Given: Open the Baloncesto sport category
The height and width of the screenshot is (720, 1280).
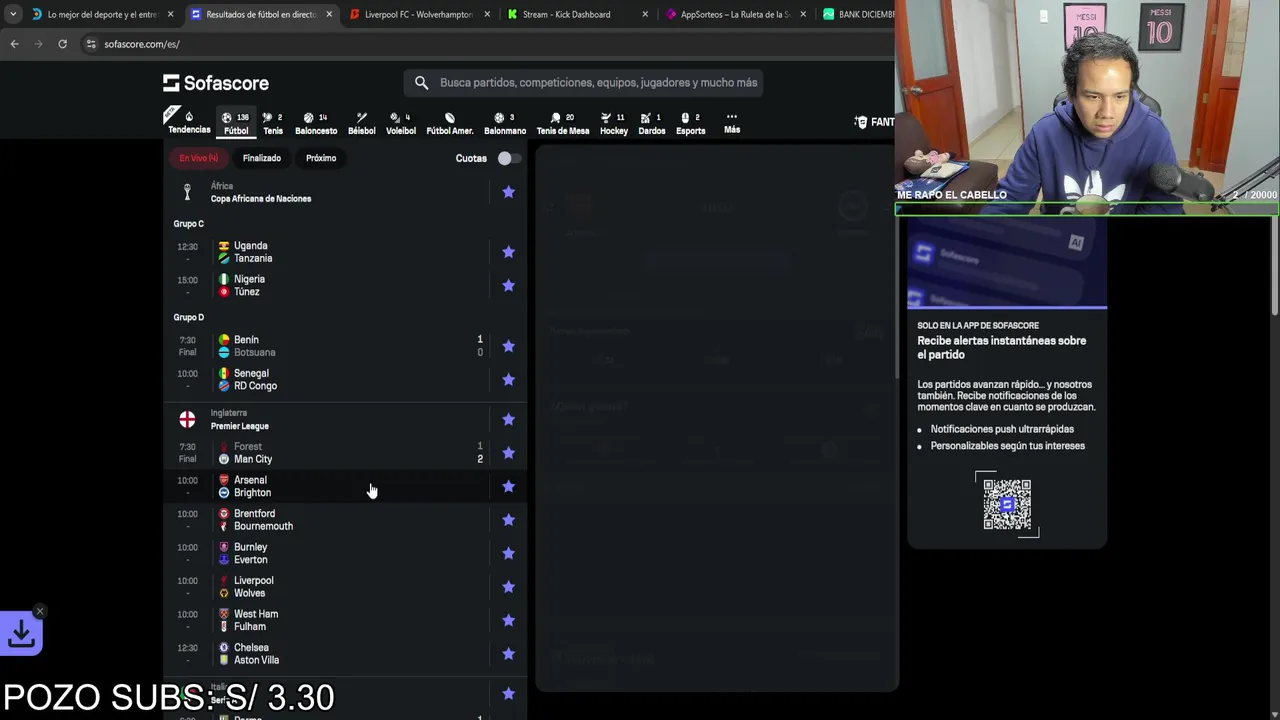Looking at the screenshot, I should (x=316, y=123).
